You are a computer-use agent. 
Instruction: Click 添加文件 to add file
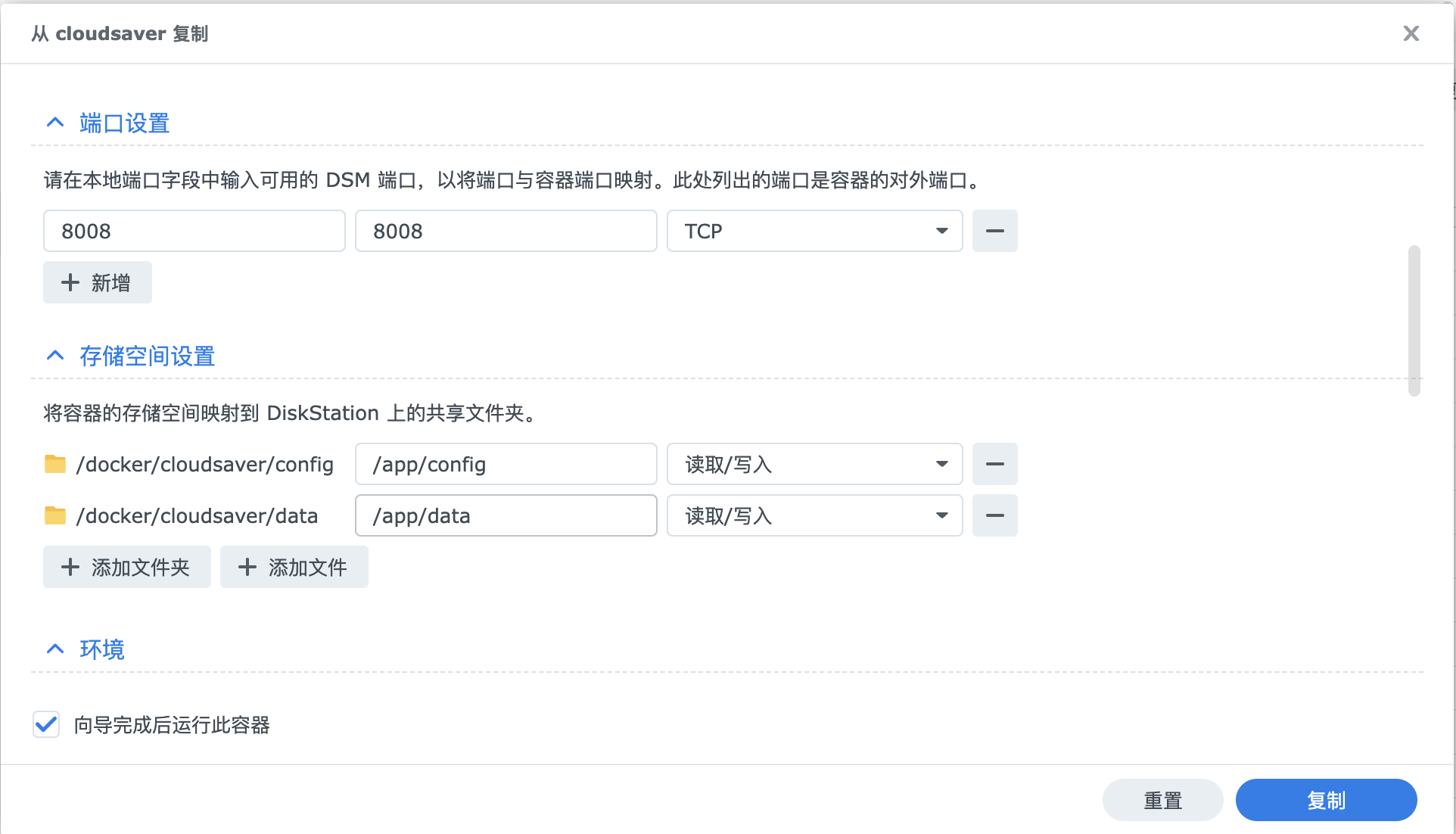pyautogui.click(x=294, y=567)
